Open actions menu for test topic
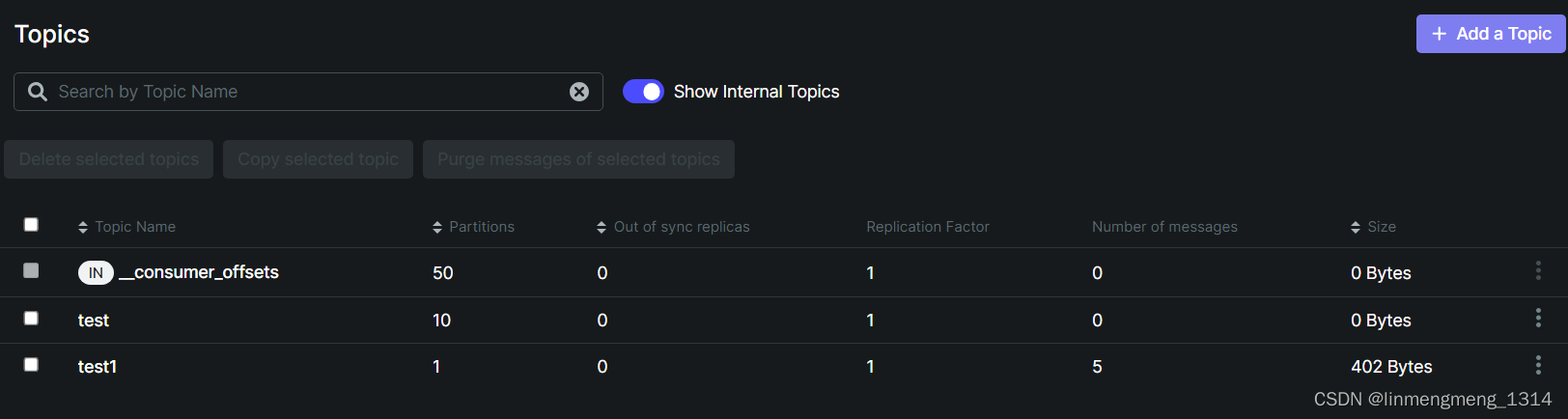The image size is (1568, 419). click(1538, 319)
